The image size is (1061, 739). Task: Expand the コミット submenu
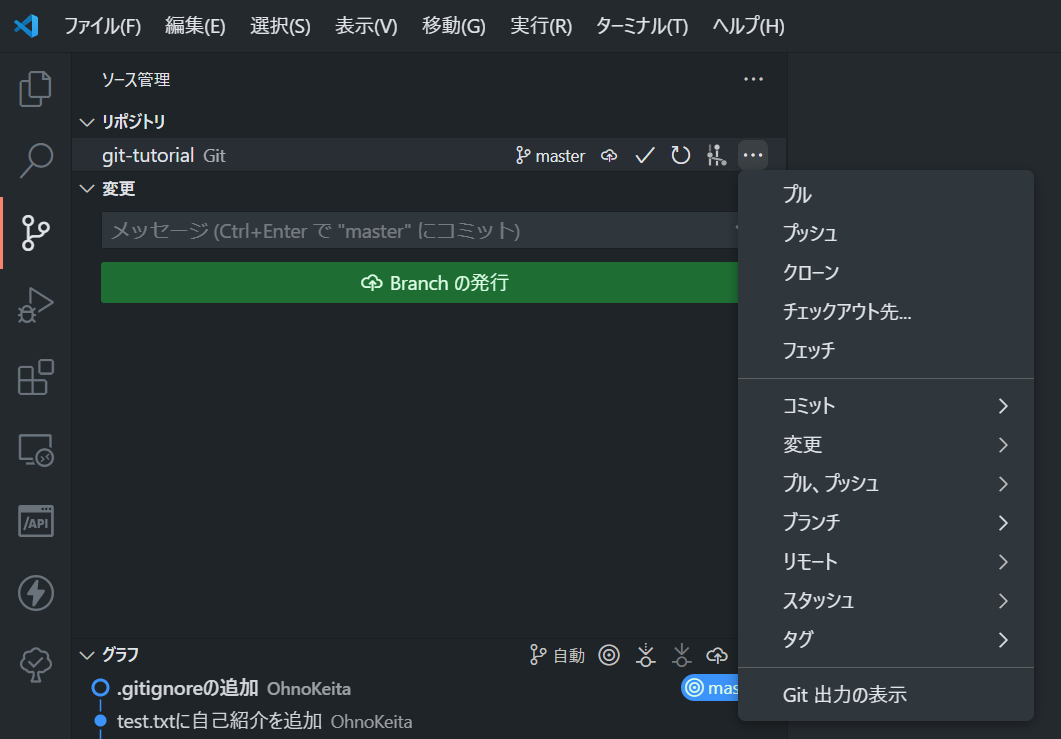[x=886, y=405]
